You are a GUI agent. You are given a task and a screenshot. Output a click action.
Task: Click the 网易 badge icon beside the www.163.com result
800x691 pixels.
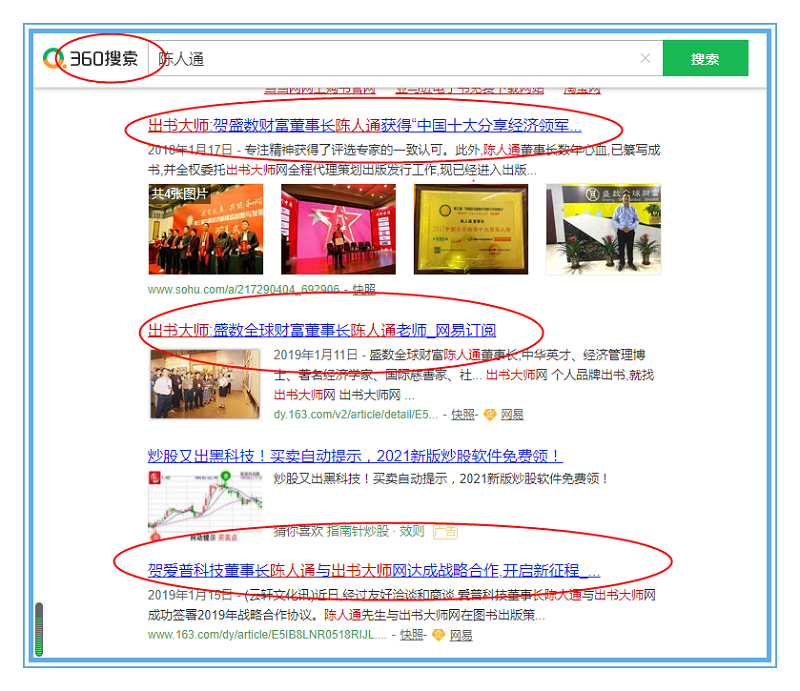(x=438, y=634)
